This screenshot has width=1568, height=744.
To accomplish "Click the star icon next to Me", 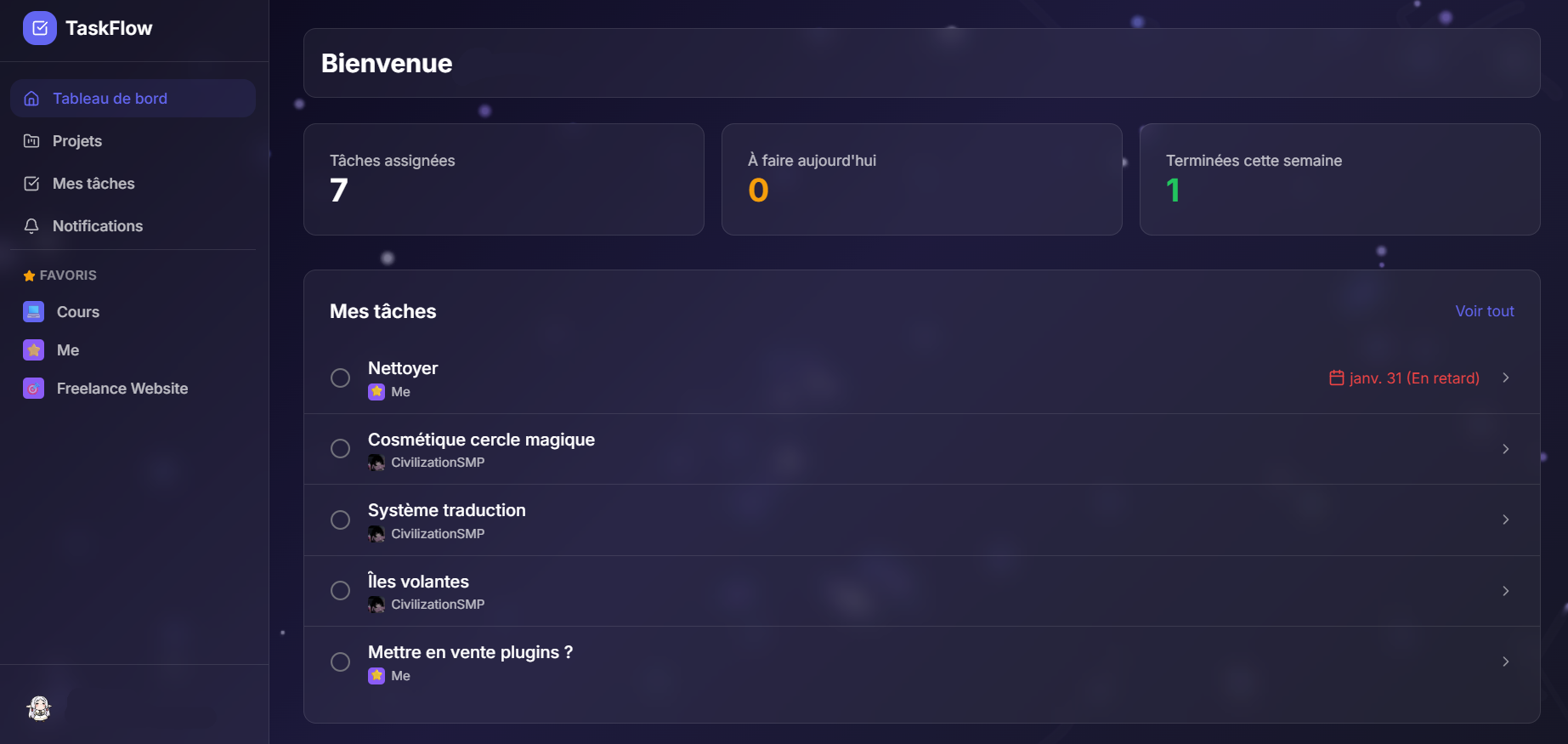I will click(x=33, y=349).
